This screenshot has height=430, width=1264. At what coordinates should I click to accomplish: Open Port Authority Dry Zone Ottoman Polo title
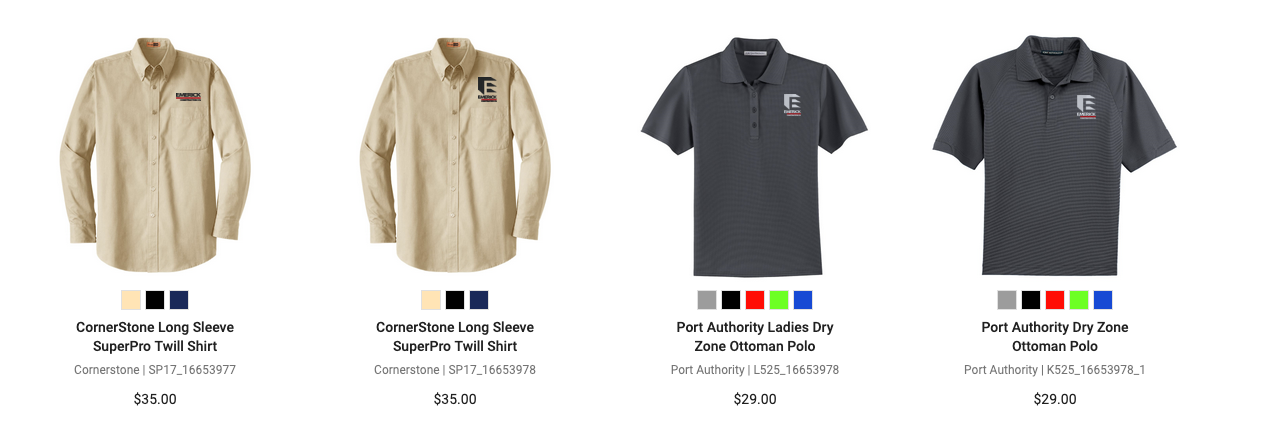(1055, 337)
